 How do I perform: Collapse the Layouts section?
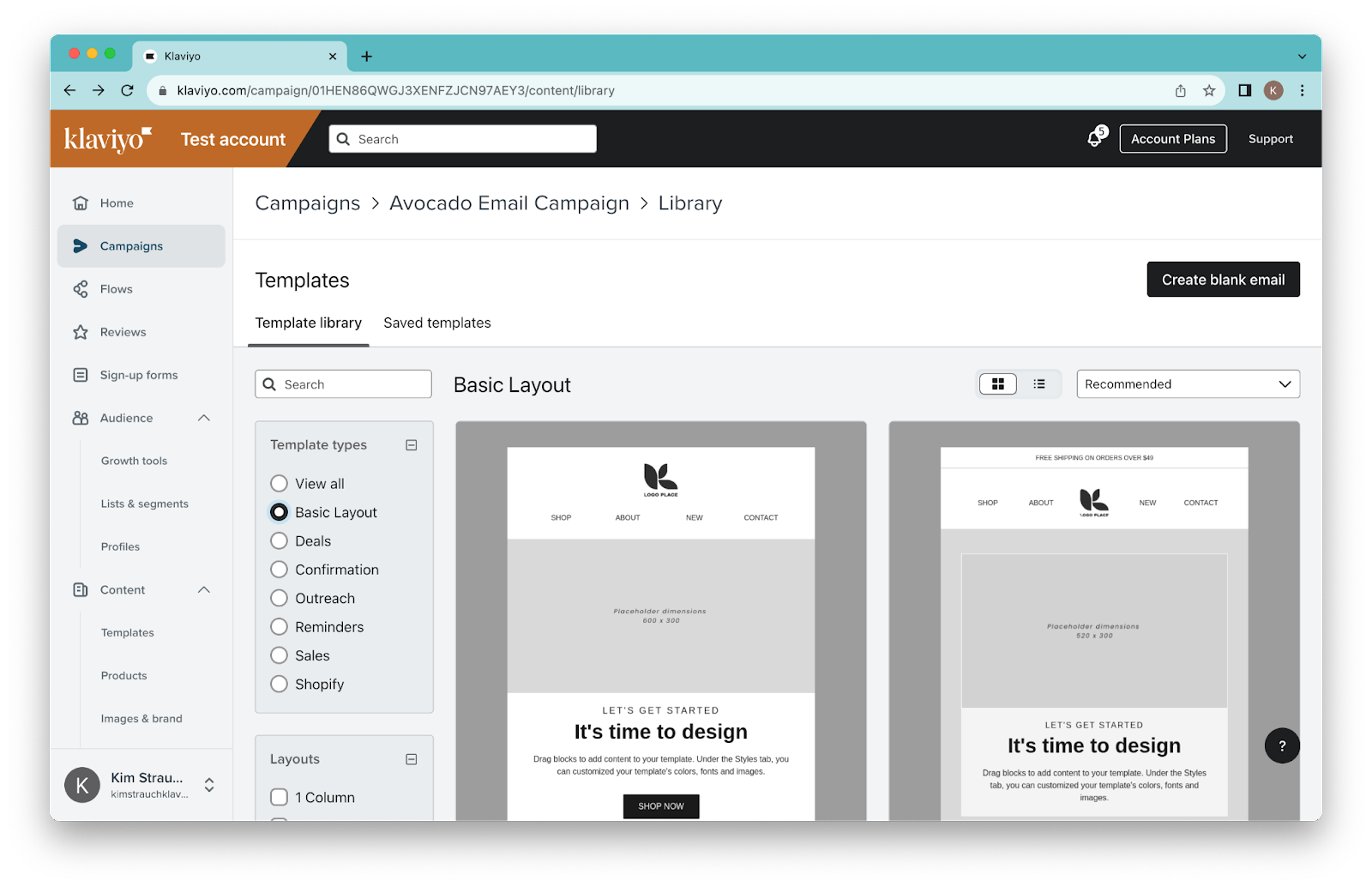(412, 758)
